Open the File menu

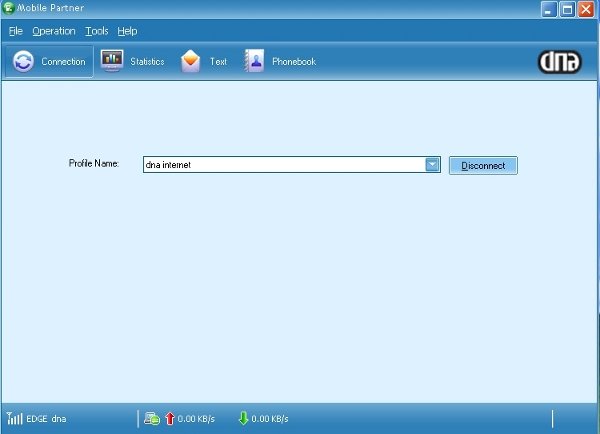point(16,31)
